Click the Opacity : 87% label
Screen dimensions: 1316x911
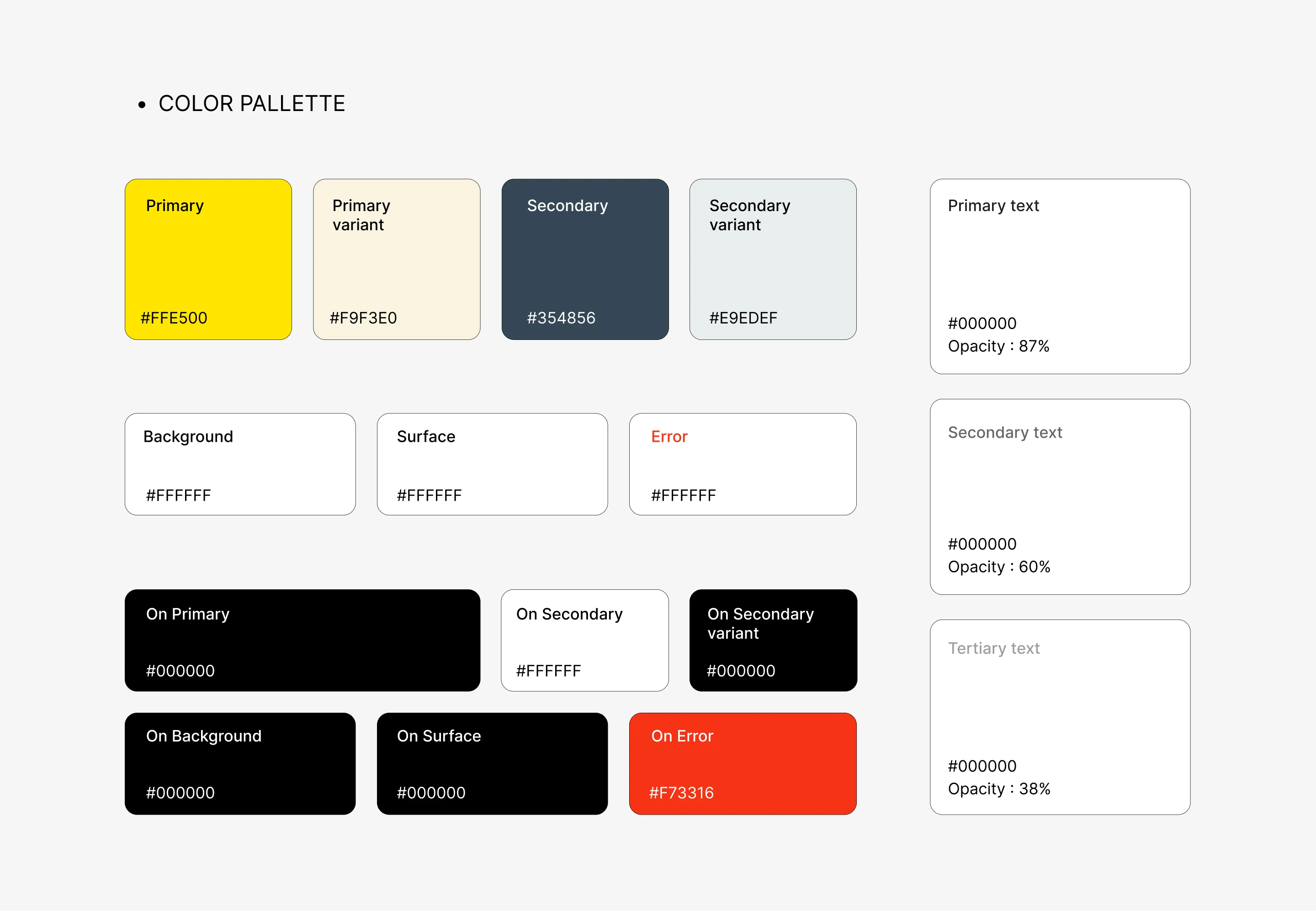click(x=998, y=346)
